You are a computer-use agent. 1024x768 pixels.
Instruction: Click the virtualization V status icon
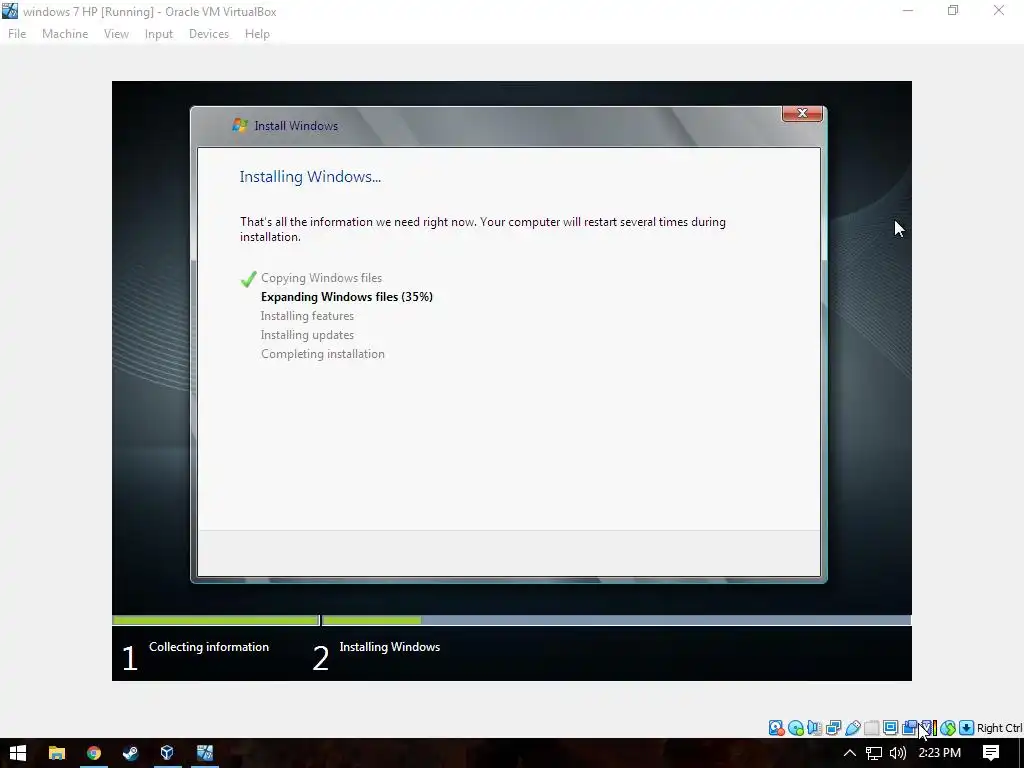pyautogui.click(x=929, y=728)
